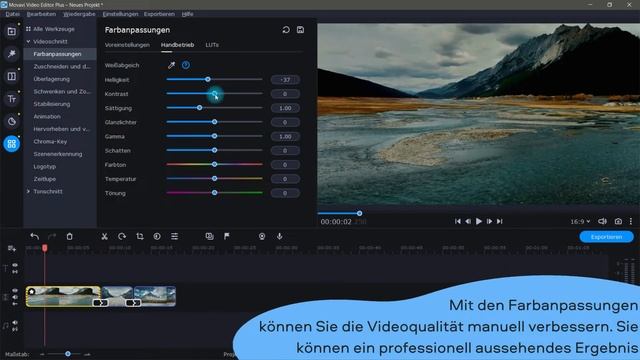Open the filters magic wand panel
Viewport: 640px width, 360px height.
11,54
